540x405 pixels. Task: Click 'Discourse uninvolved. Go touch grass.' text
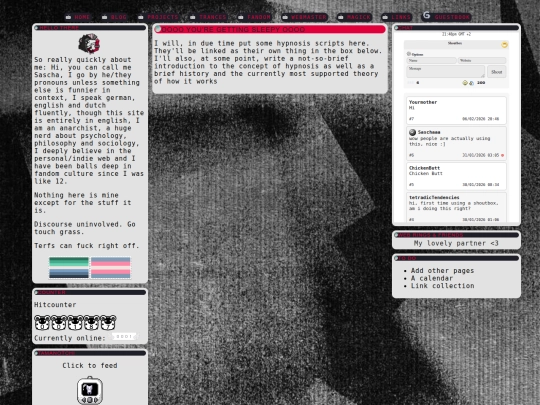[85, 228]
